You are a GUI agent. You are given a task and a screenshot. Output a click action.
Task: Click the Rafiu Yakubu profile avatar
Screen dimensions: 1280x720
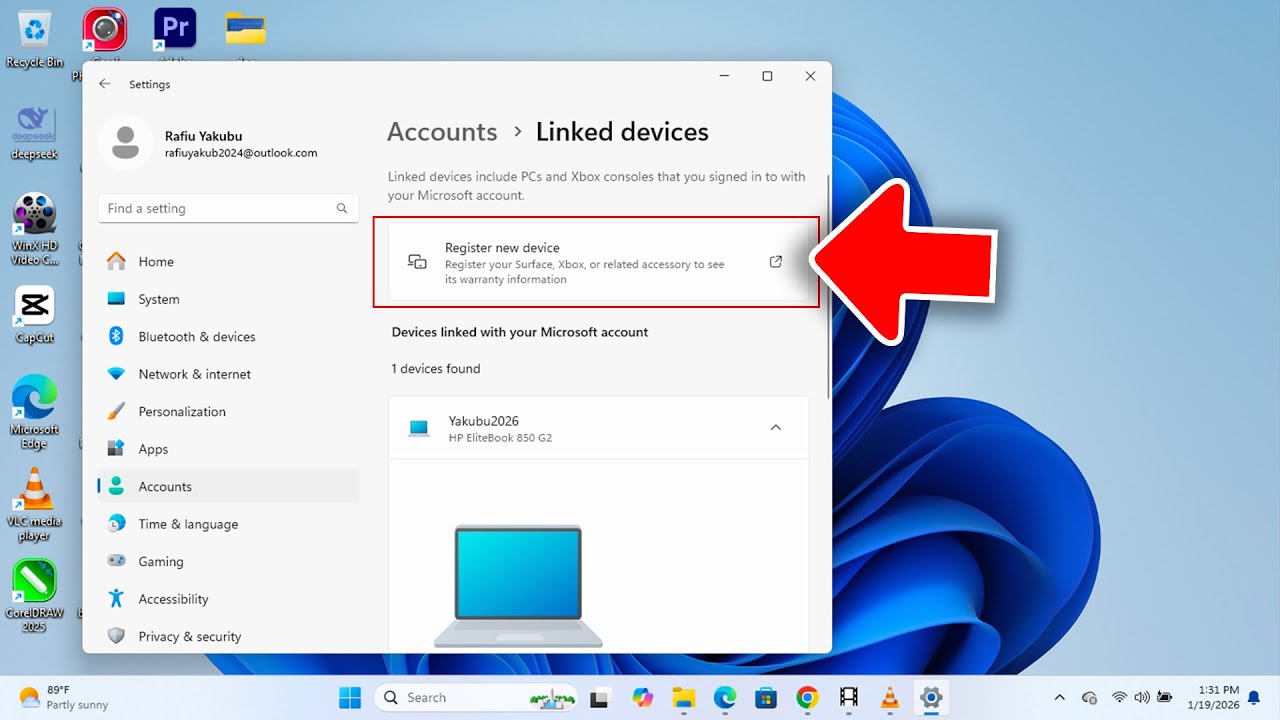pos(125,143)
